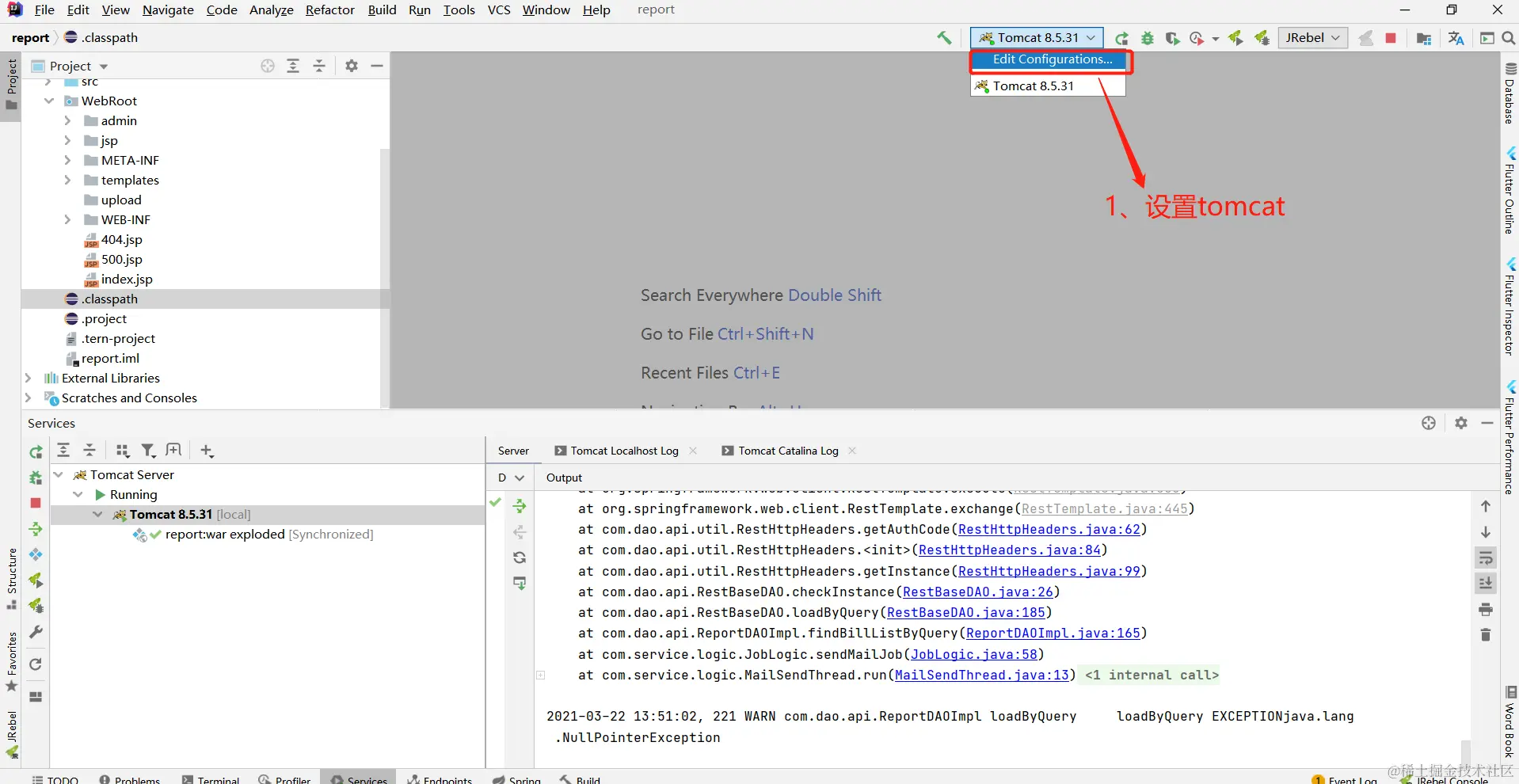Viewport: 1519px width, 784px height.
Task: Toggle the Structure tool window stripe button
Action: click(11, 578)
